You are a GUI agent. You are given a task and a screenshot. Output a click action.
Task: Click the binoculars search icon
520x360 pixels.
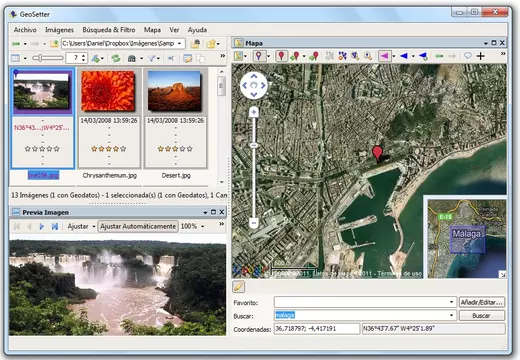[x=132, y=59]
